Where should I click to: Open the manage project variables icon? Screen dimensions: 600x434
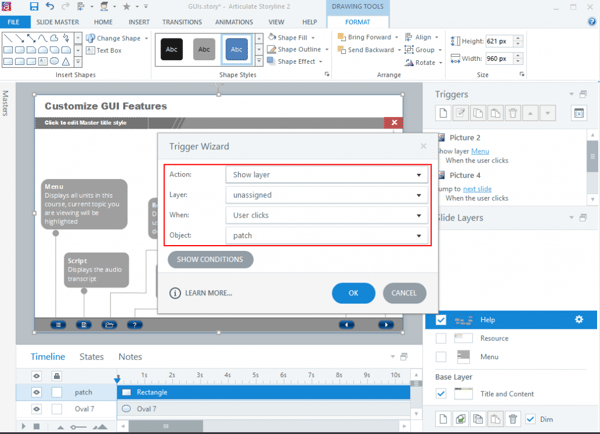tap(579, 113)
